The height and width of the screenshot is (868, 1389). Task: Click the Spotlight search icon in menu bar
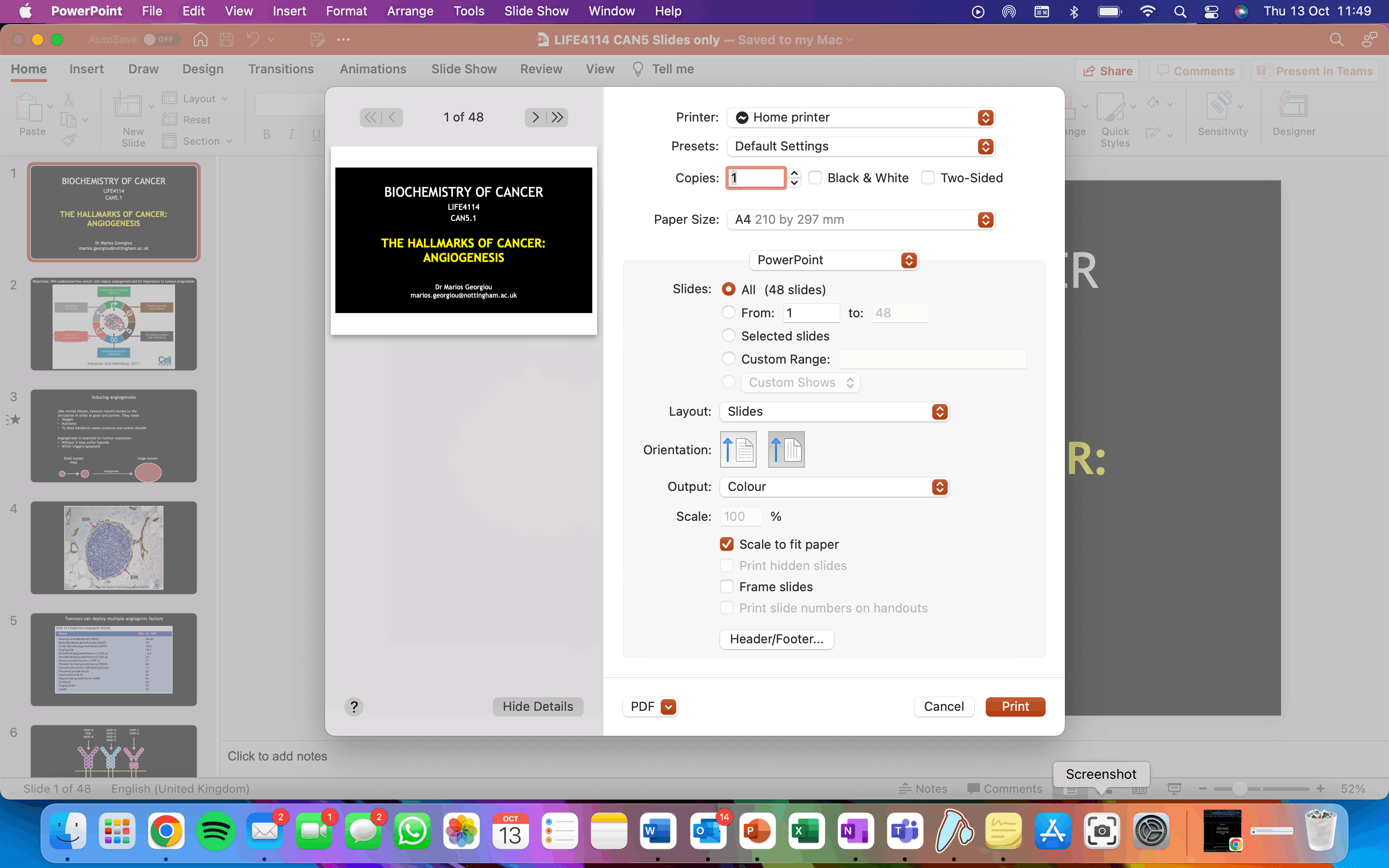[1180, 12]
